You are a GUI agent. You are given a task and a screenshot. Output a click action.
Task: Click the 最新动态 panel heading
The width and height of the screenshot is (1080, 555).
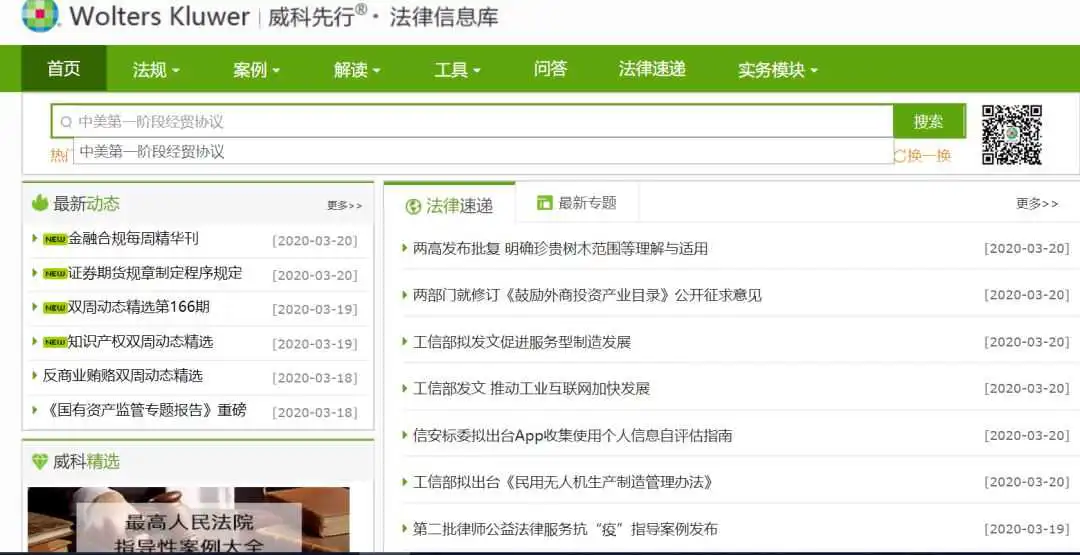[86, 203]
